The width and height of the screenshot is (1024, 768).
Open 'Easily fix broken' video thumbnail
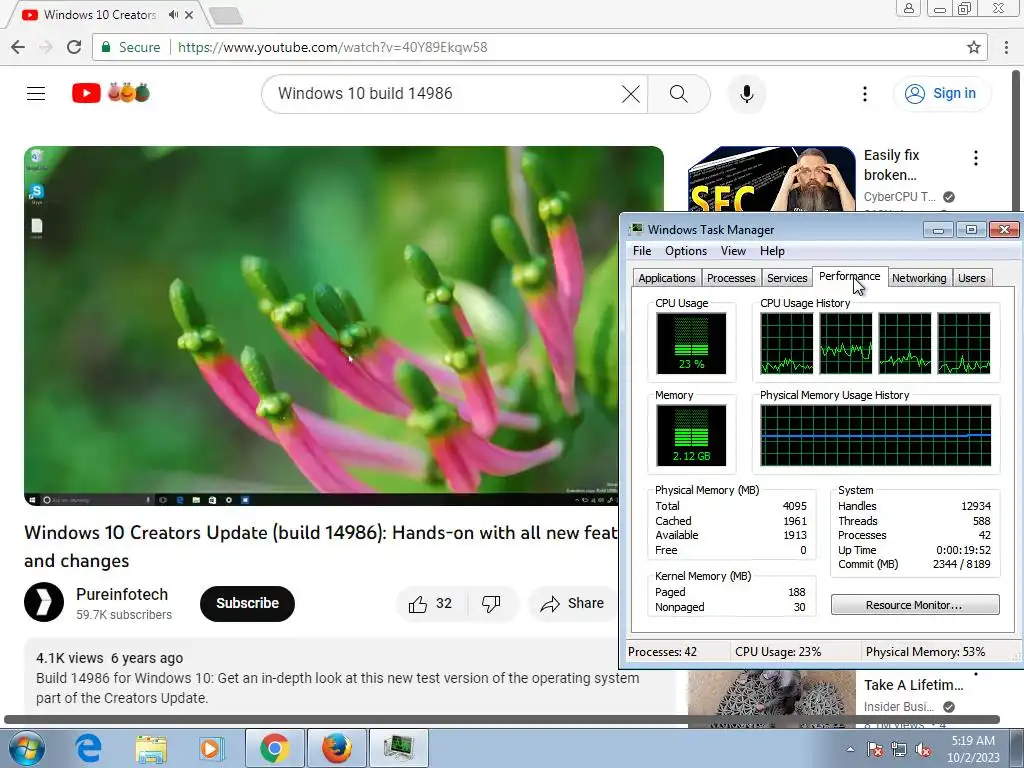(x=771, y=179)
